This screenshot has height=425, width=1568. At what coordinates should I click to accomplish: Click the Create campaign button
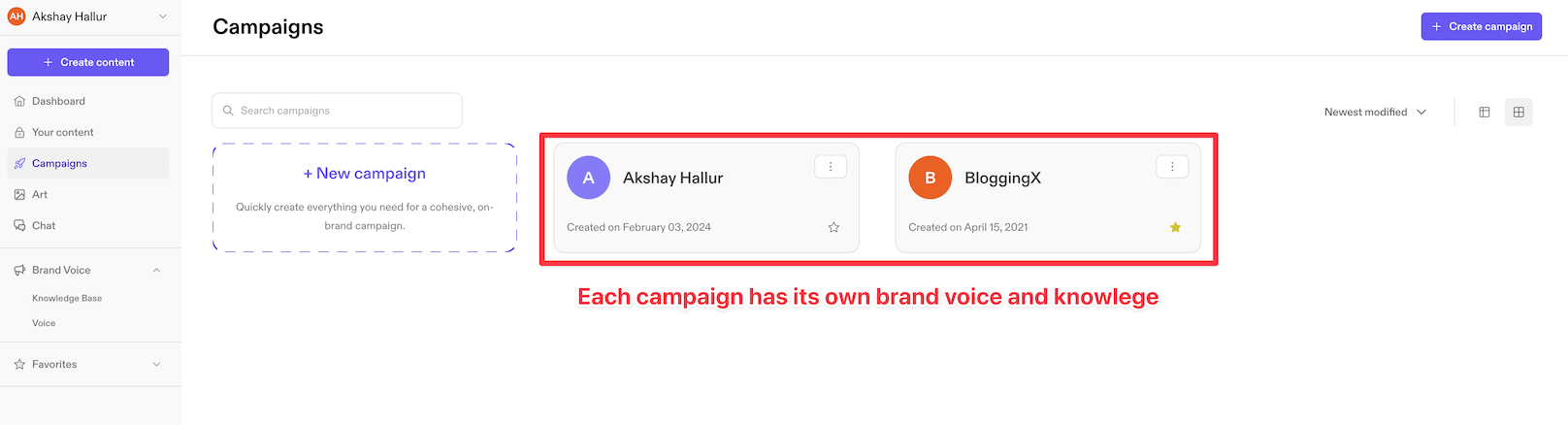(x=1481, y=26)
